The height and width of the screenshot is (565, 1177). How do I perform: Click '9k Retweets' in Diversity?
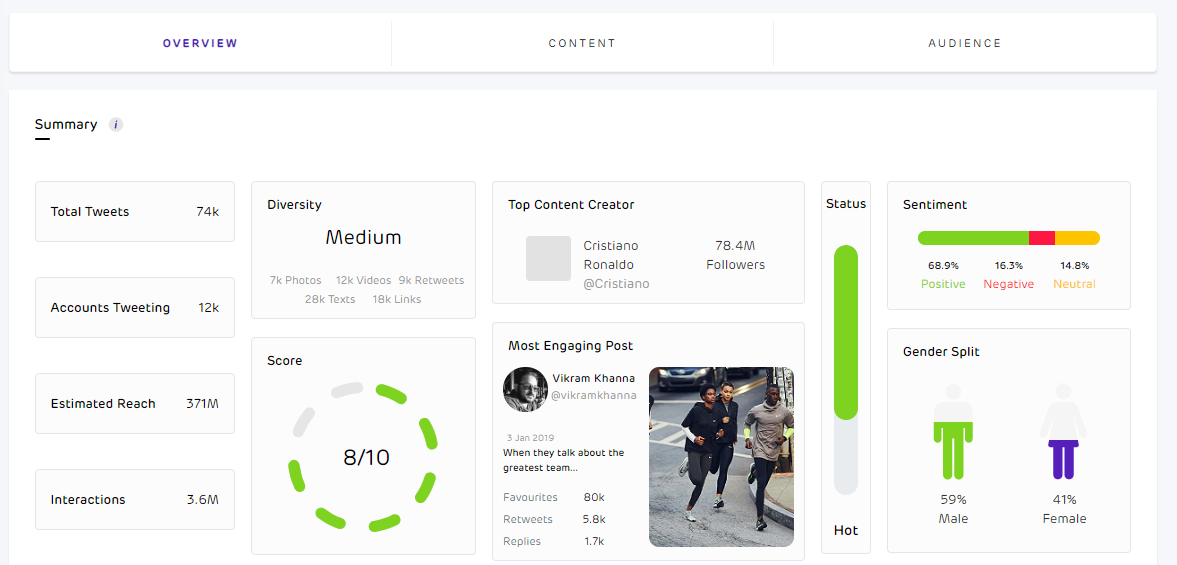coord(432,281)
